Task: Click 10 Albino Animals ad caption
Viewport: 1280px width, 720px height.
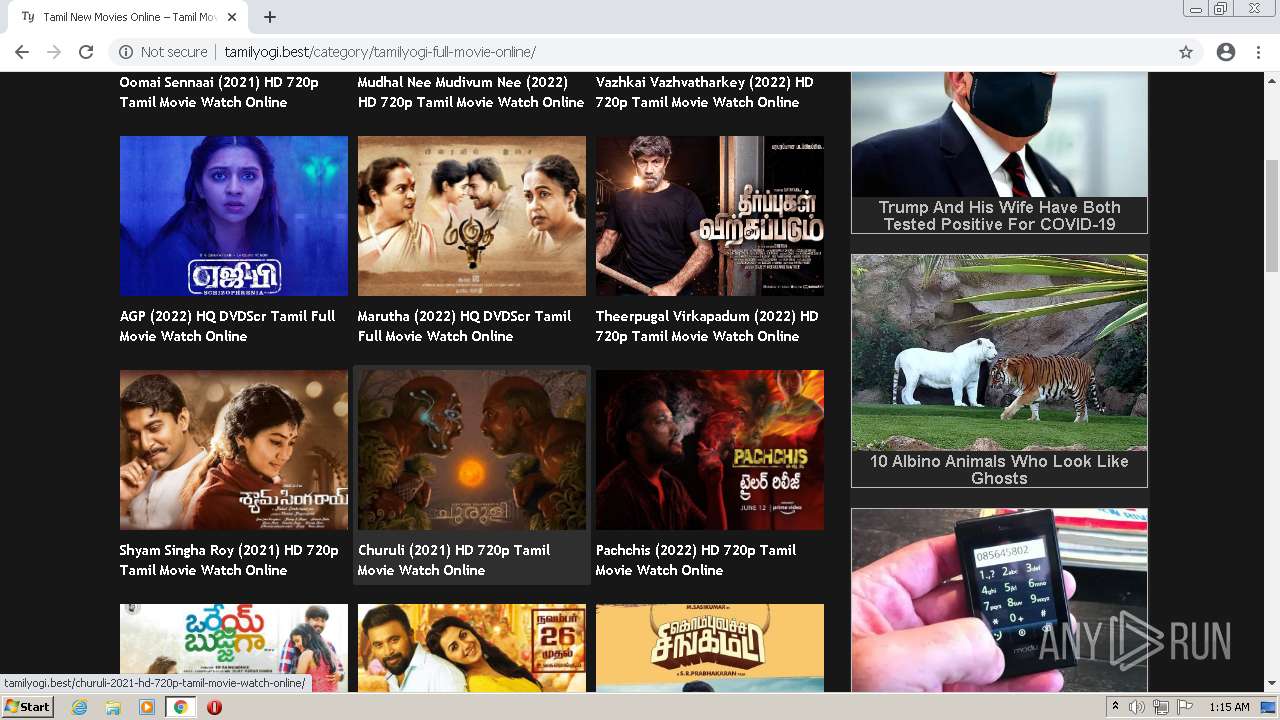Action: pos(999,470)
